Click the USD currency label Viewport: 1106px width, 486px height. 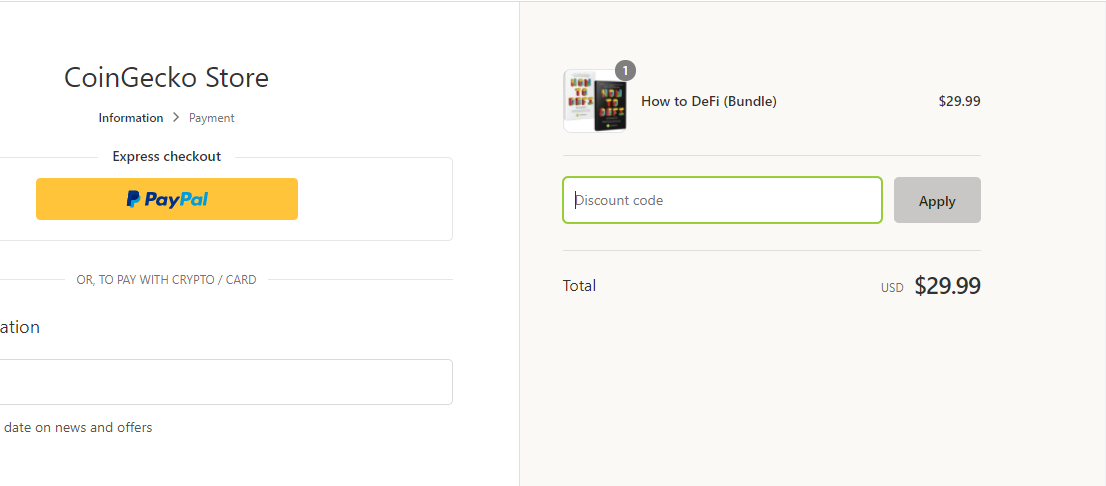pyautogui.click(x=892, y=288)
